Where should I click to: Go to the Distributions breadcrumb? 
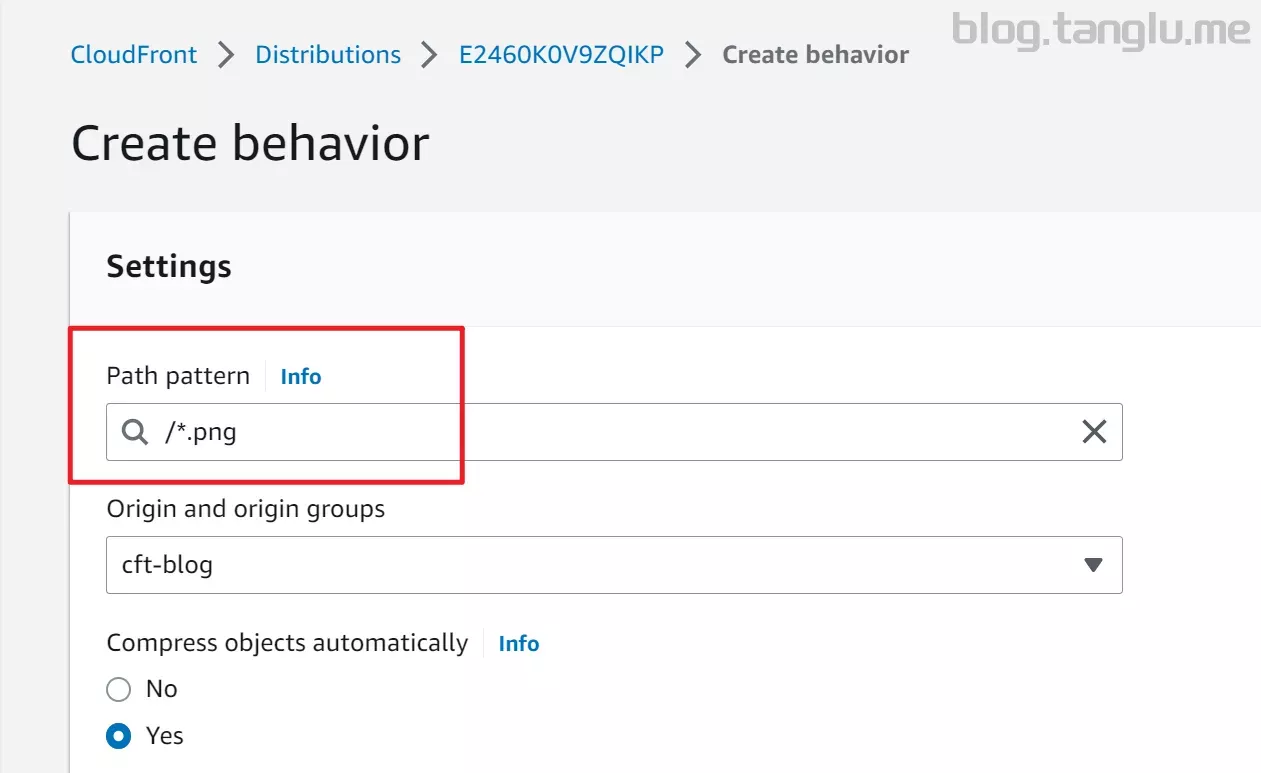pyautogui.click(x=328, y=54)
